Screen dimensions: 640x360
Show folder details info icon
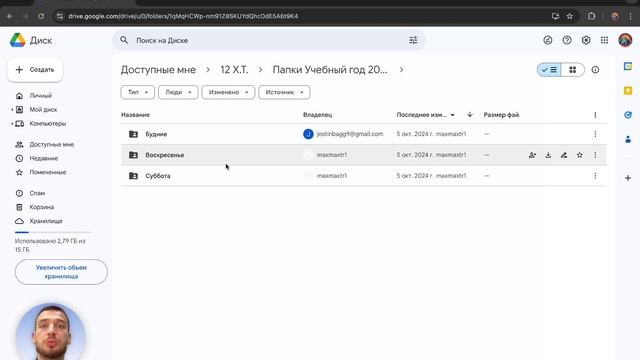[595, 70]
